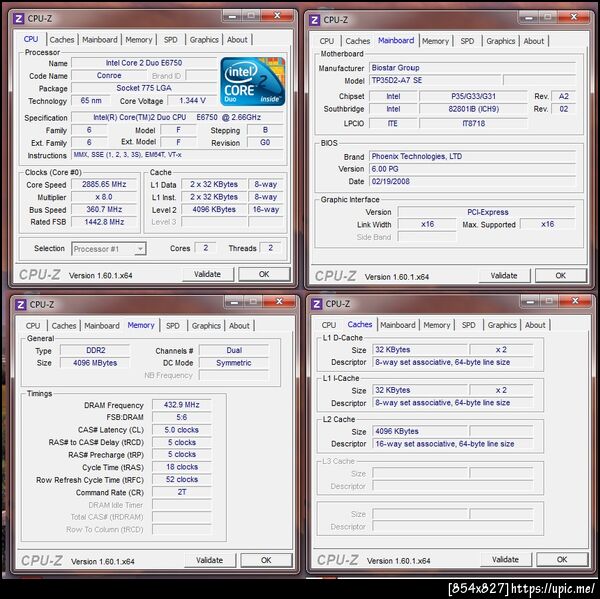The height and width of the screenshot is (599, 600).
Task: Click the CPU-Z icon in Caches window title bar
Action: tap(316, 304)
